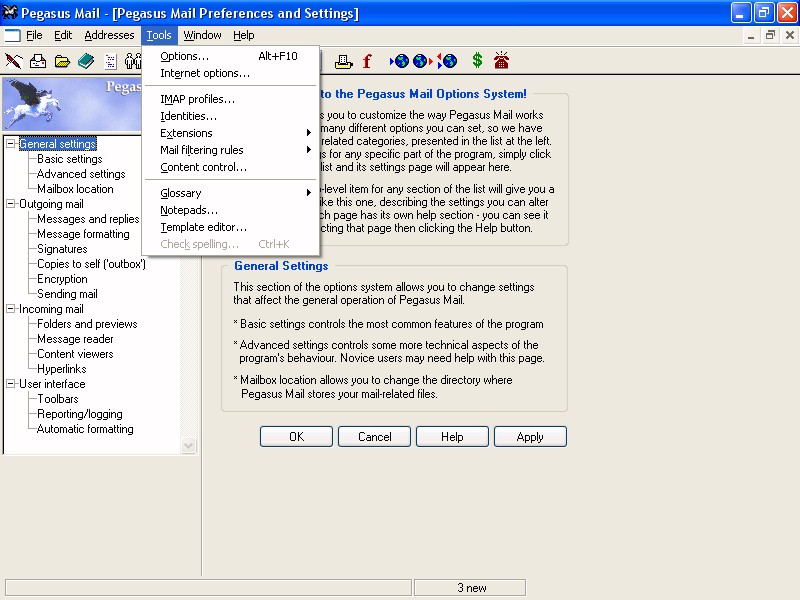
Task: Click the compose new message pen icon
Action: click(x=14, y=61)
